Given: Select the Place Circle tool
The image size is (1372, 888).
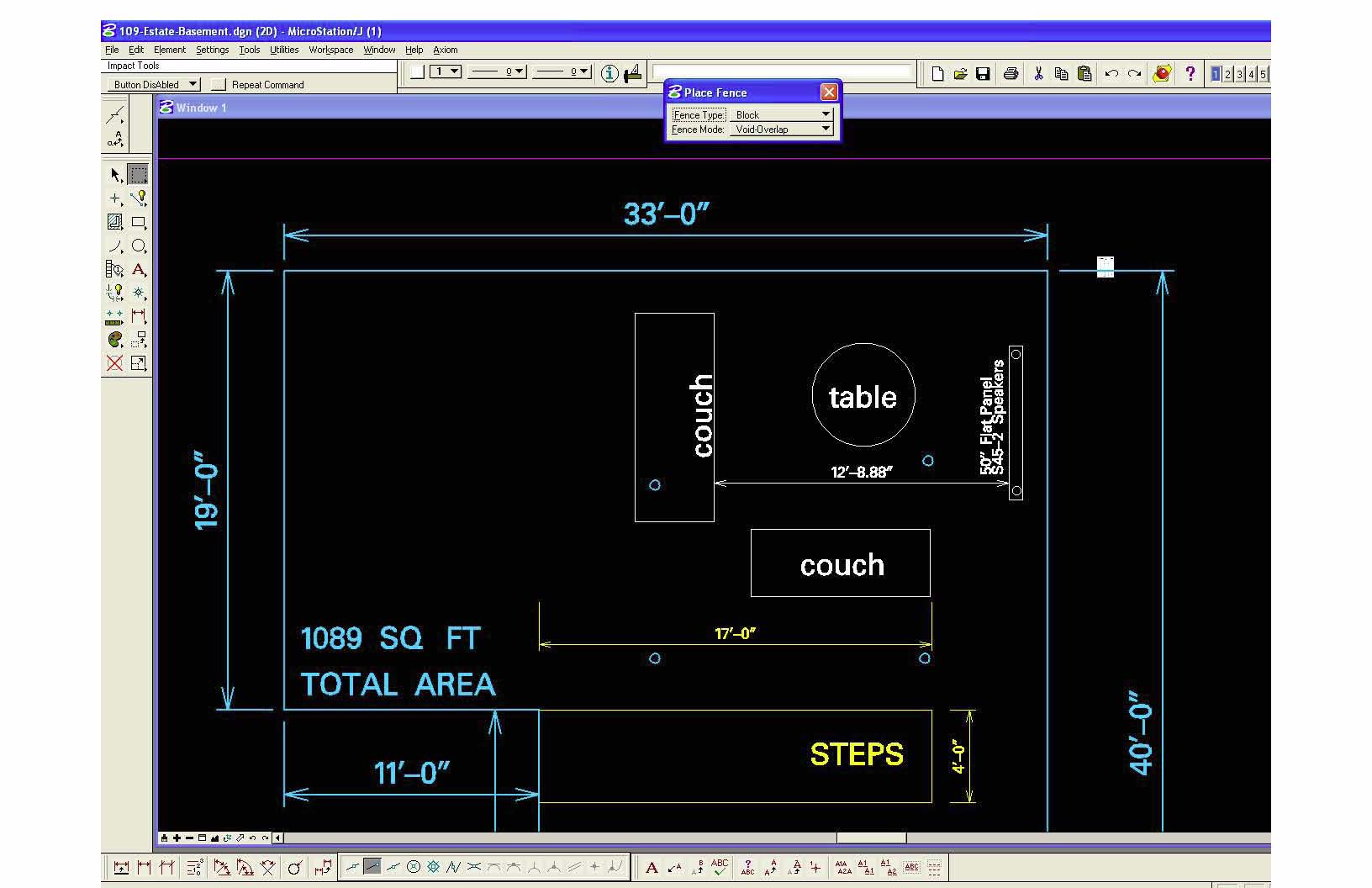Looking at the screenshot, I should (138, 246).
